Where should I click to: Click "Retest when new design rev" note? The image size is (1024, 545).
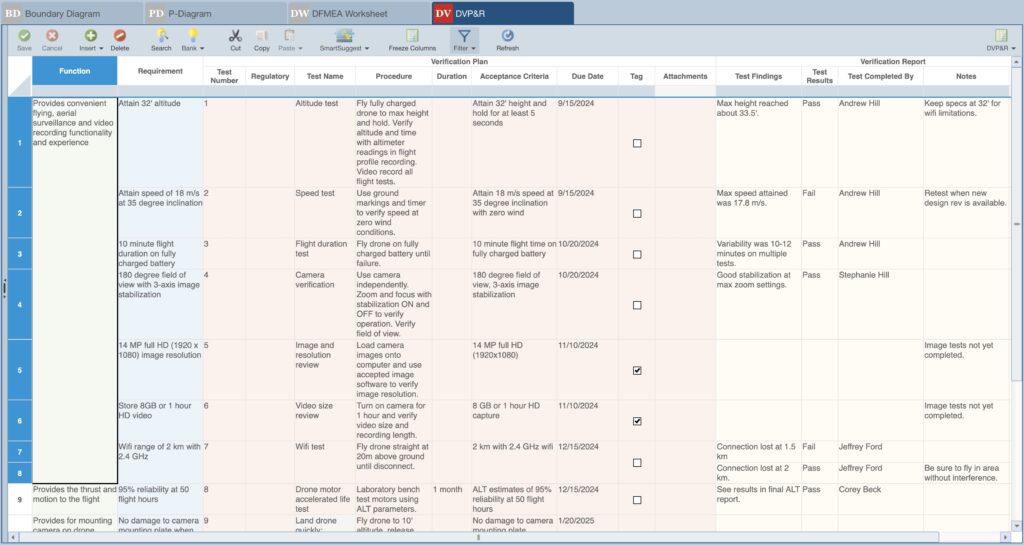pos(966,213)
